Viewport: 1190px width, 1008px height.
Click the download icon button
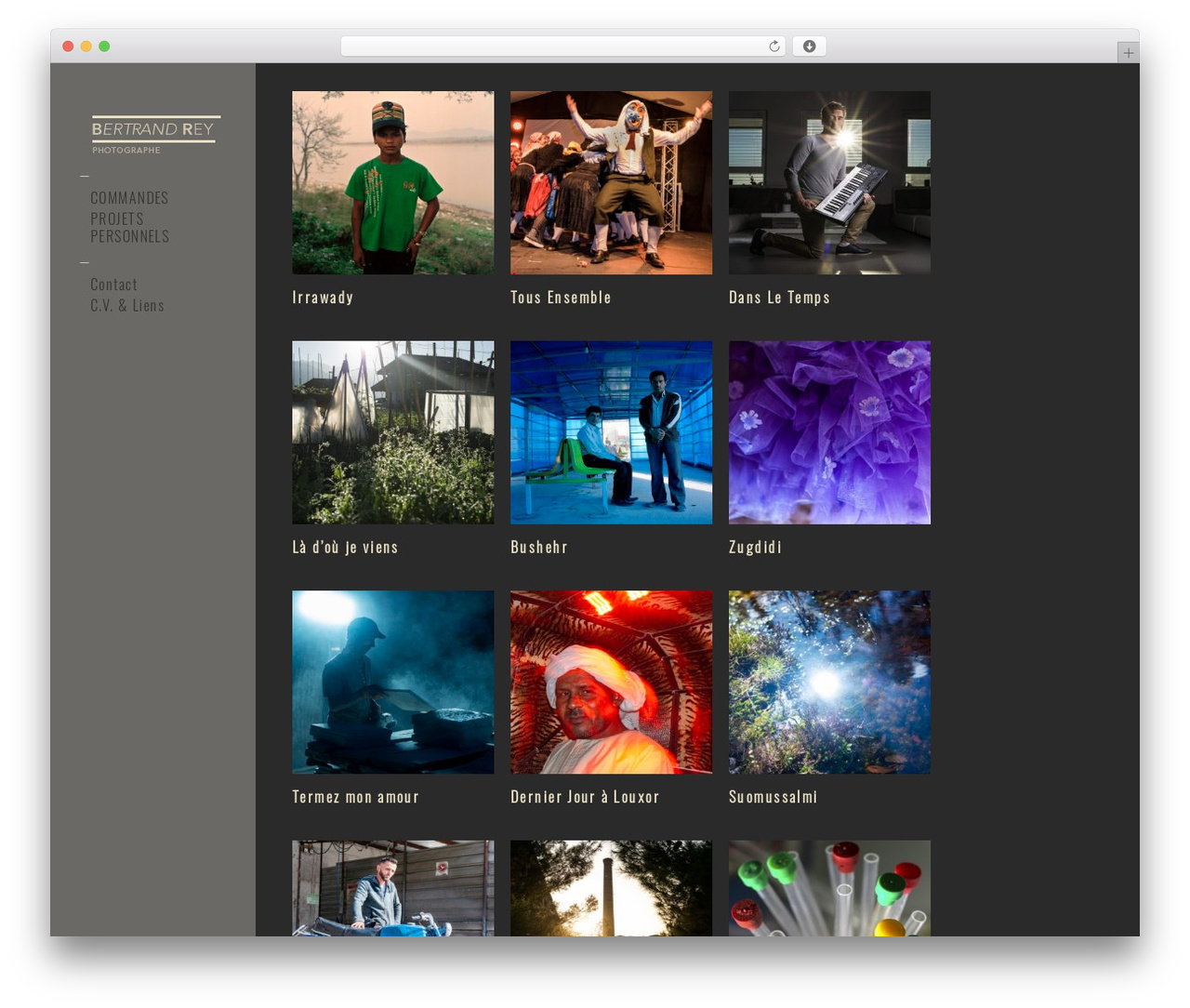click(809, 46)
